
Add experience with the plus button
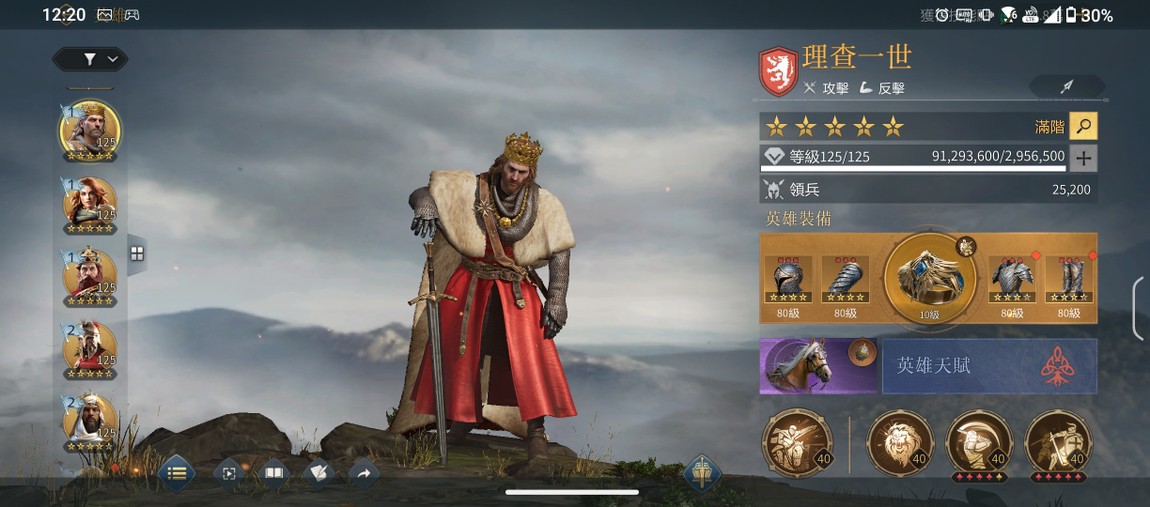(x=1083, y=158)
